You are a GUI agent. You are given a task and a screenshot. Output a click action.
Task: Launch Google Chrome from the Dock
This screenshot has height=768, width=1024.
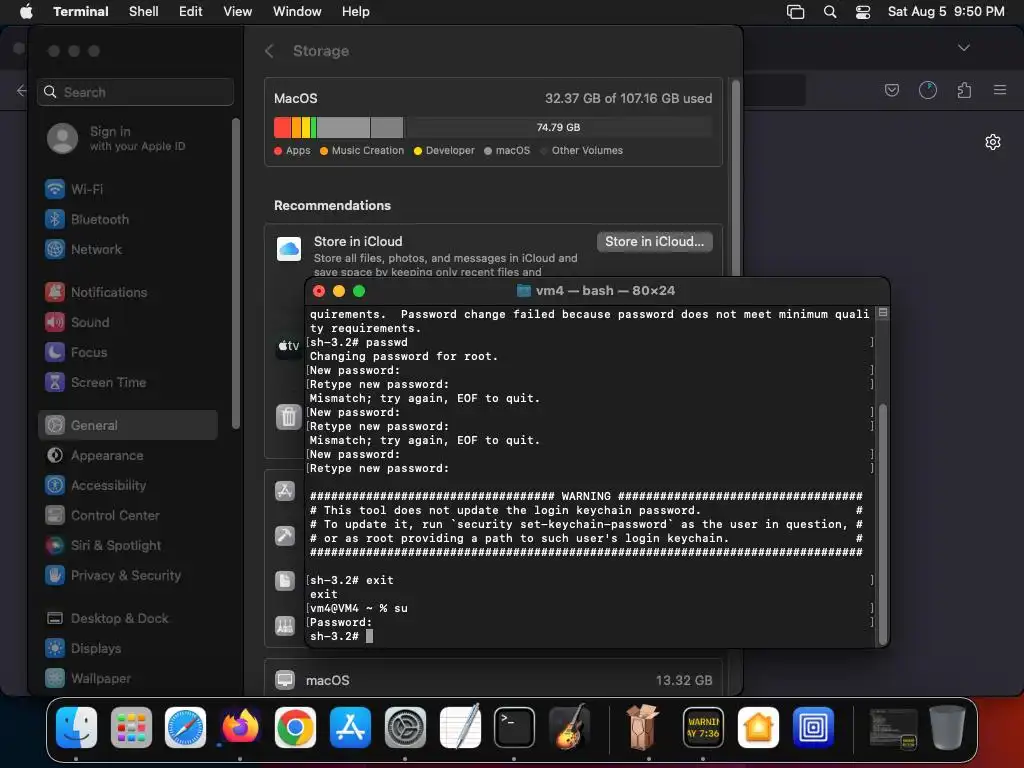[295, 728]
